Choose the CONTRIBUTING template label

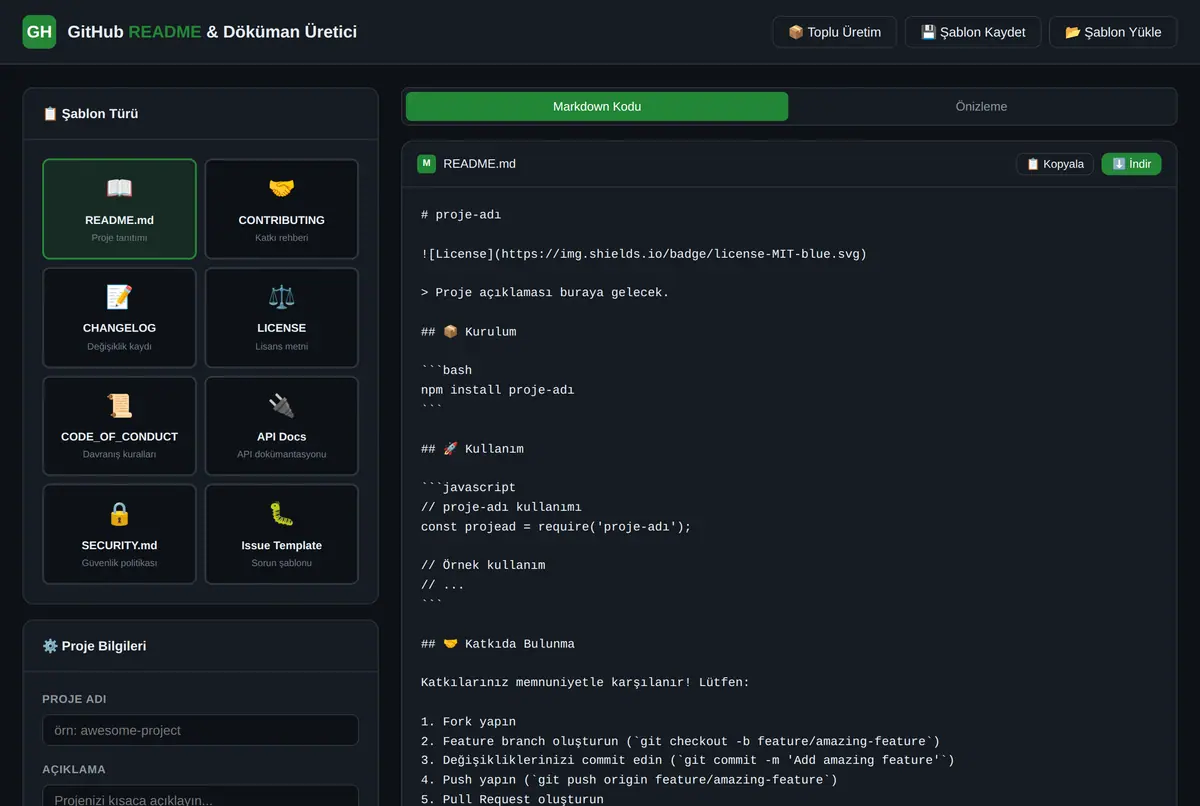pos(281,220)
